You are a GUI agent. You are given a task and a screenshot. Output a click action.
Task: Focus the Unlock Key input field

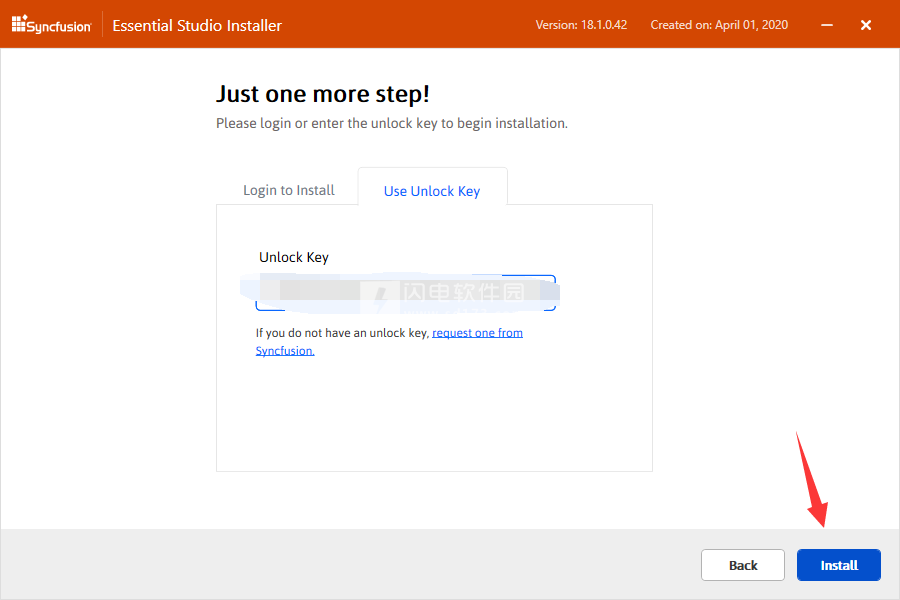pos(405,293)
